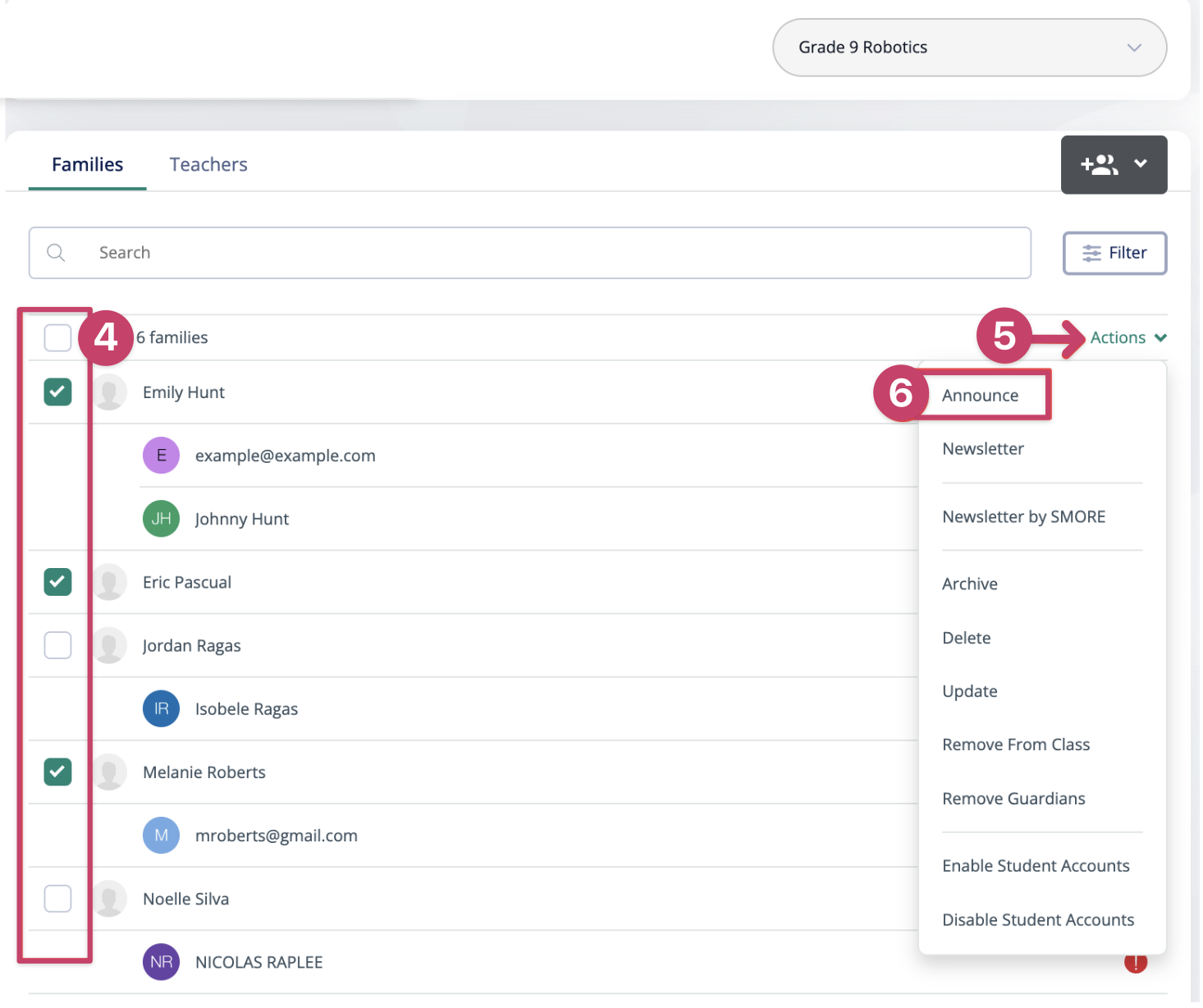Check the Jordan Ragas checkbox
Viewport: 1203px width, 1008px height.
pyautogui.click(x=57, y=646)
